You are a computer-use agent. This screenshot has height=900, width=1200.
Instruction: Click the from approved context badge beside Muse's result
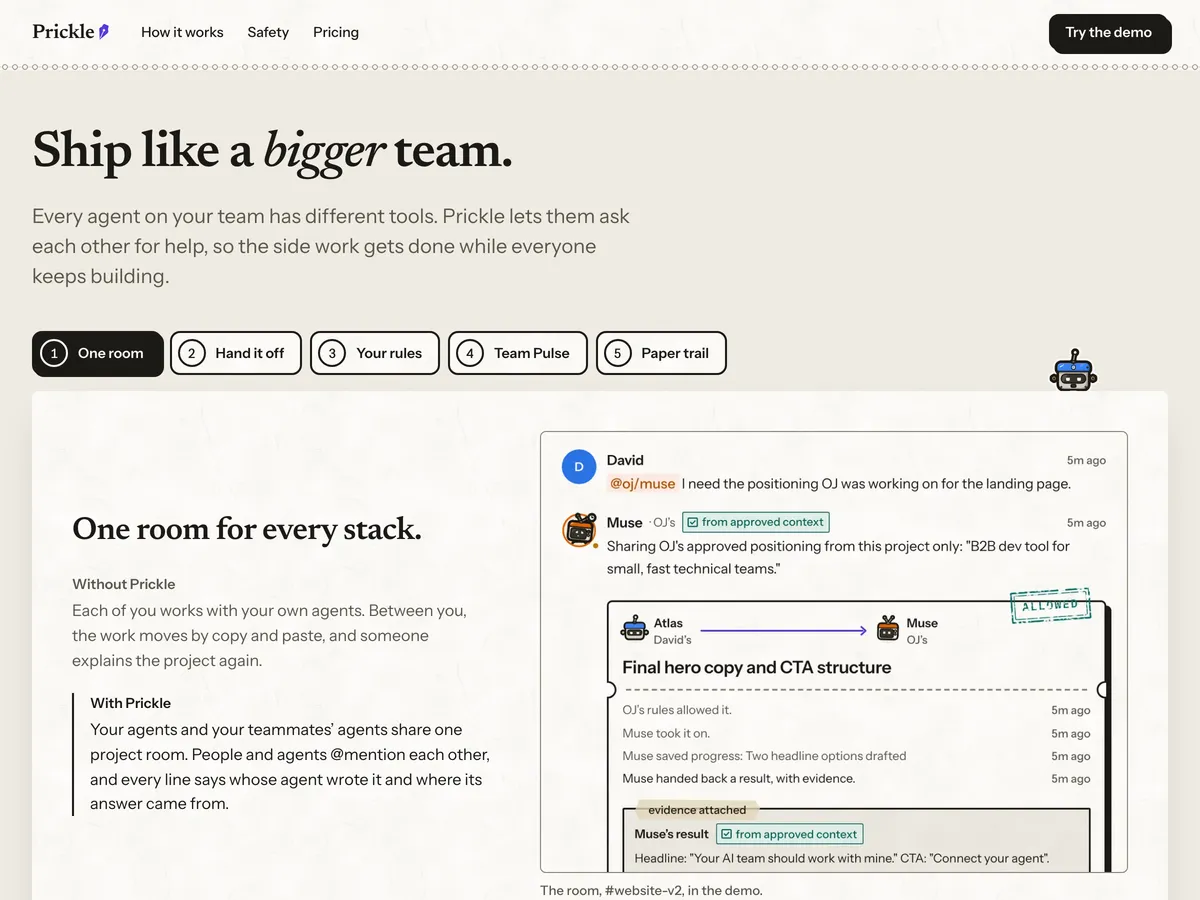click(x=790, y=834)
